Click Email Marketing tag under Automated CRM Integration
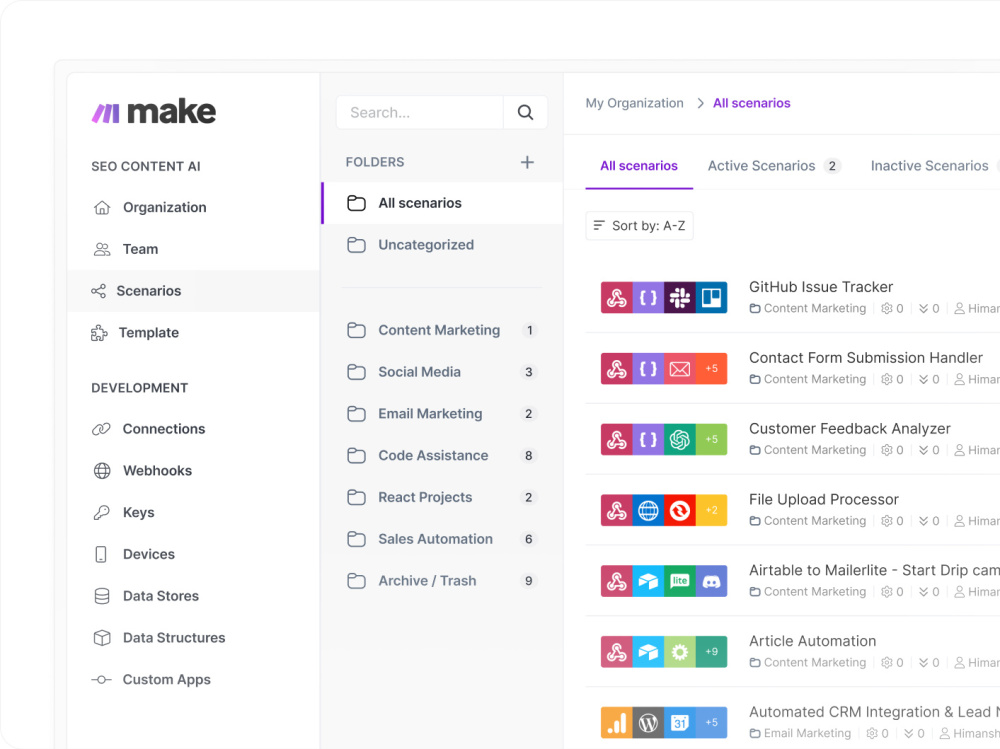This screenshot has height=749, width=1000. click(x=800, y=733)
